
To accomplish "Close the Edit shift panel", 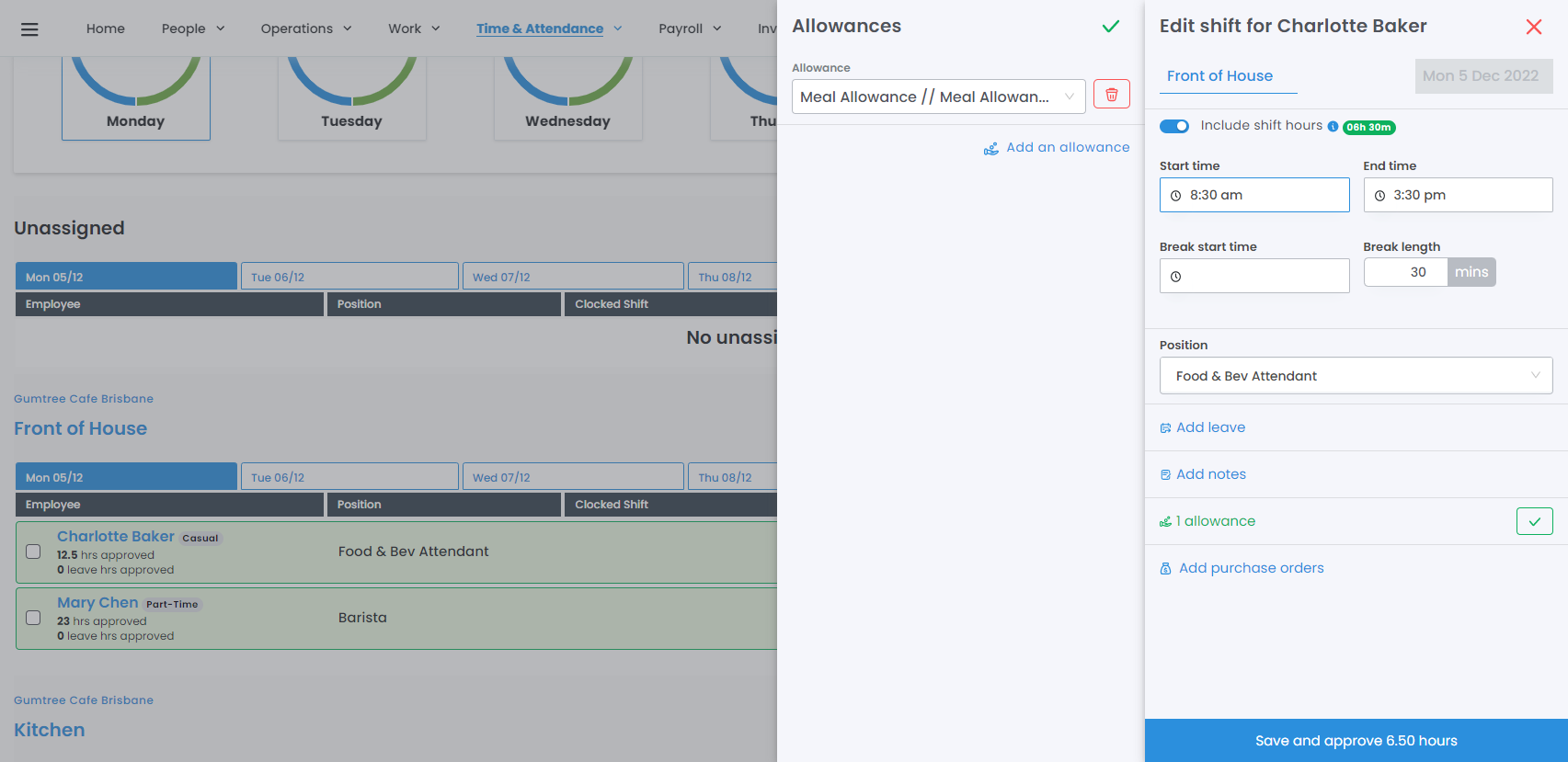I will point(1533,28).
